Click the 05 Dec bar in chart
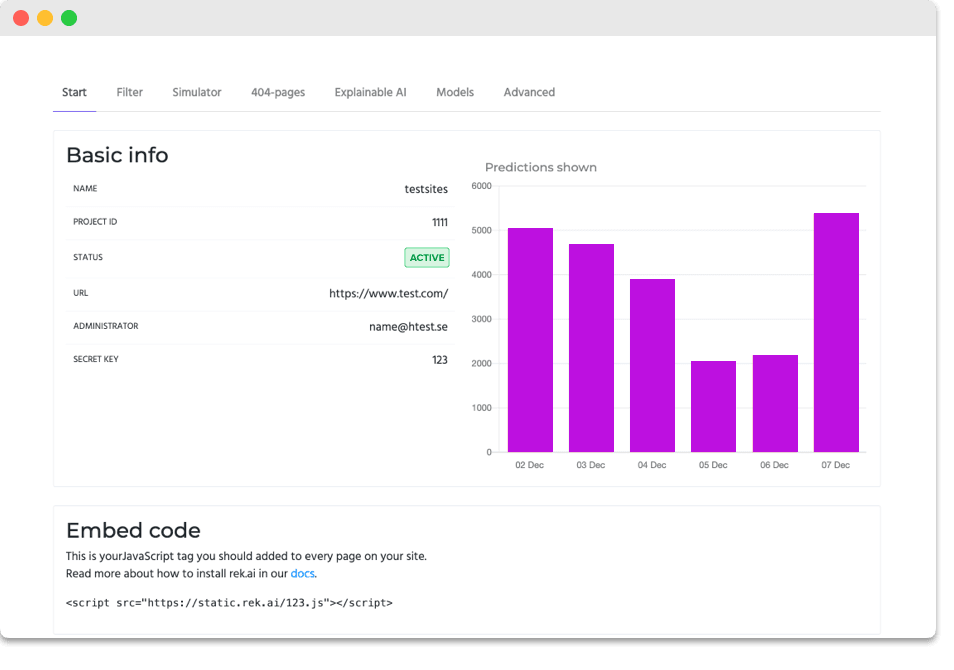The height and width of the screenshot is (670, 954). [x=714, y=407]
